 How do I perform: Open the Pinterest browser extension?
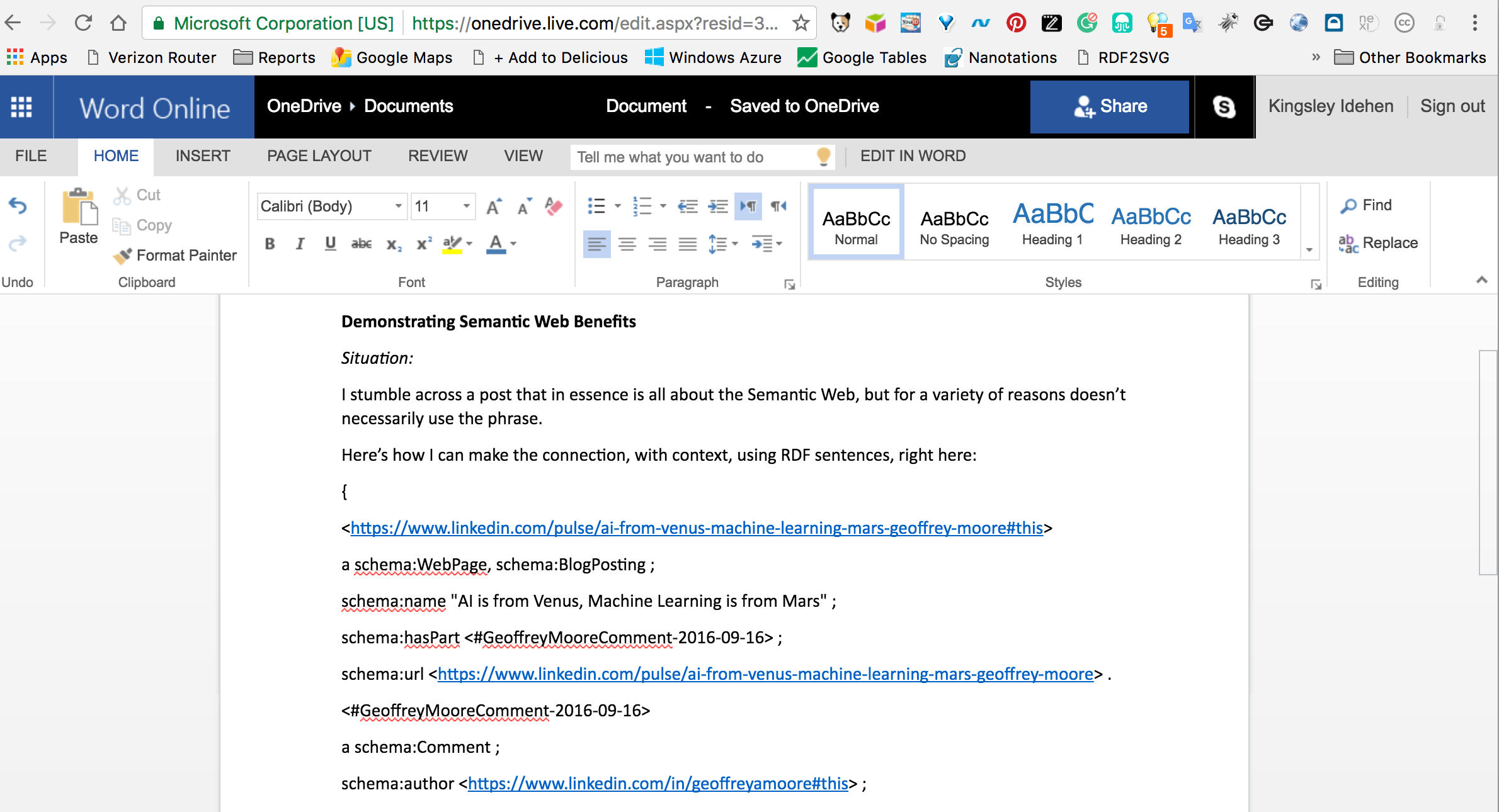point(1016,23)
